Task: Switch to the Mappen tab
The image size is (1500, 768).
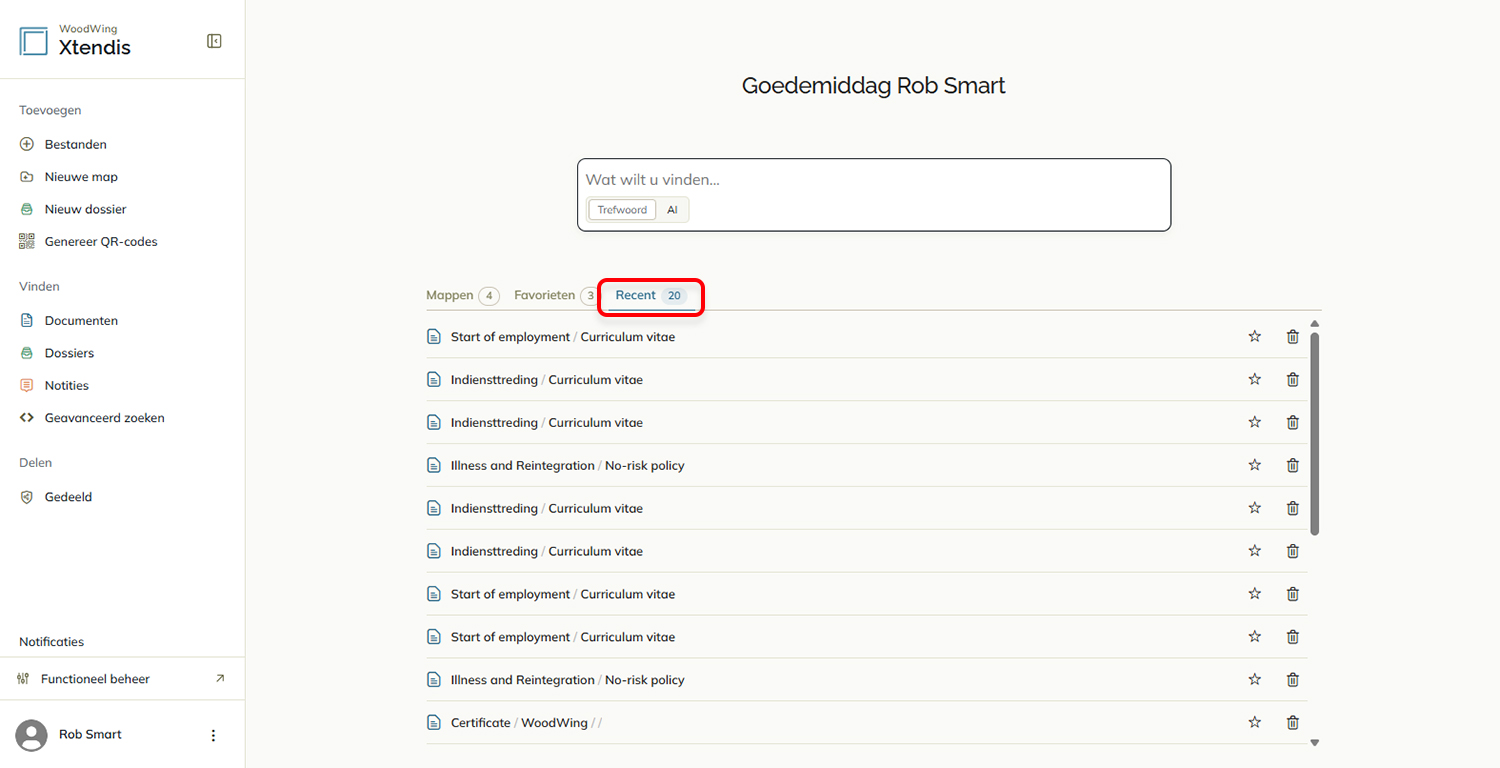Action: [x=462, y=295]
